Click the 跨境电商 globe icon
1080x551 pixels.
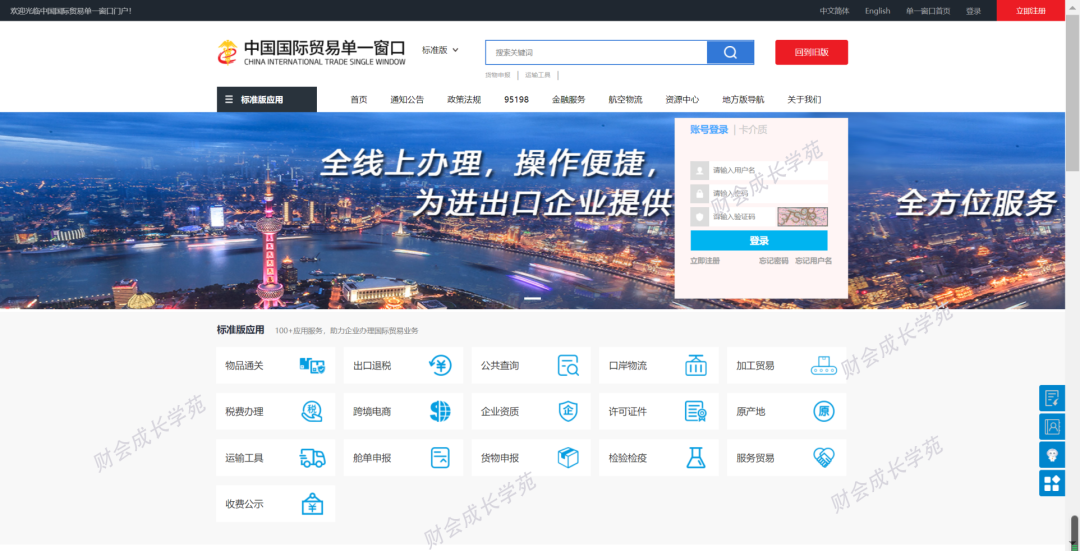point(440,412)
